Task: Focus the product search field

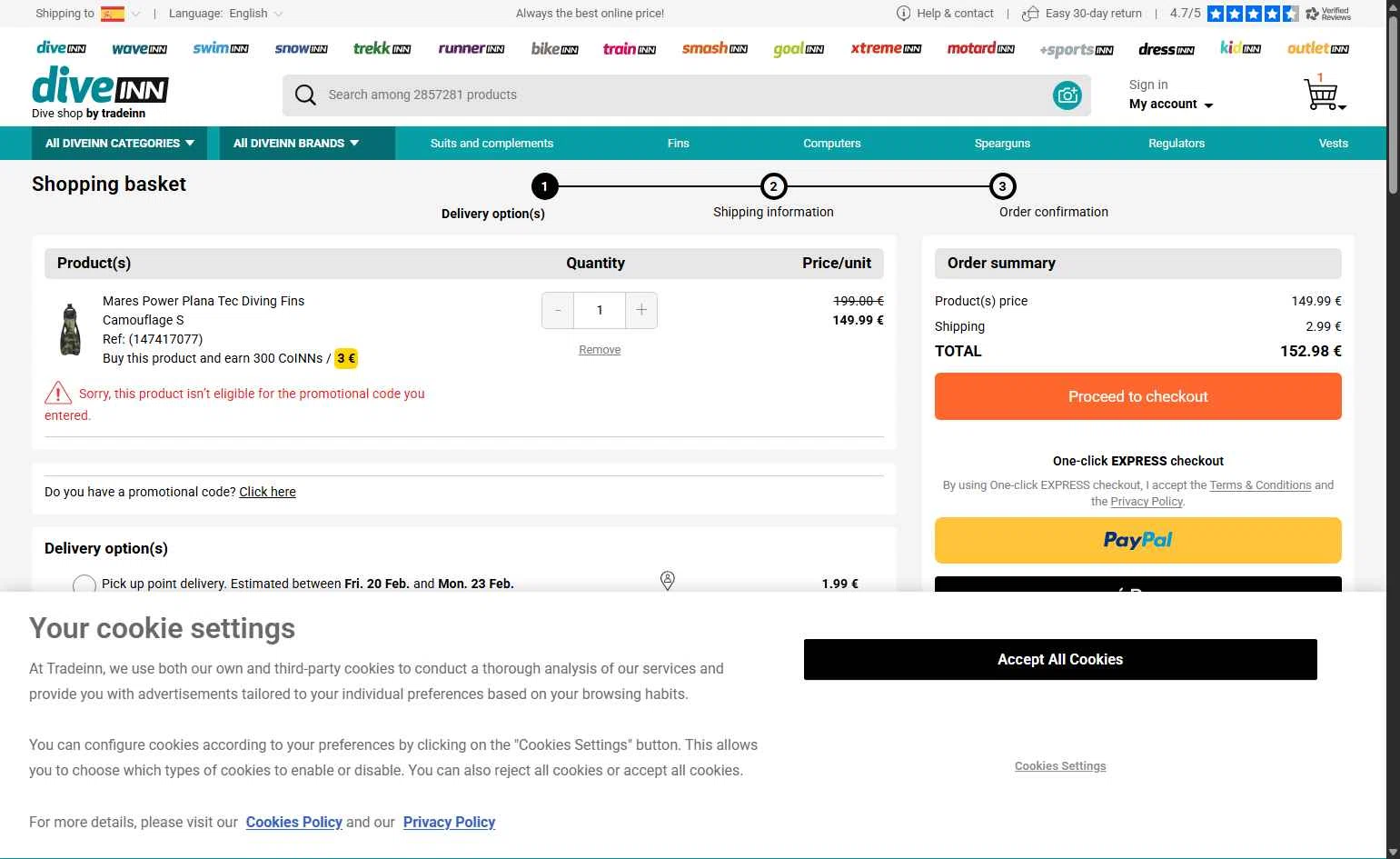Action: (x=687, y=95)
